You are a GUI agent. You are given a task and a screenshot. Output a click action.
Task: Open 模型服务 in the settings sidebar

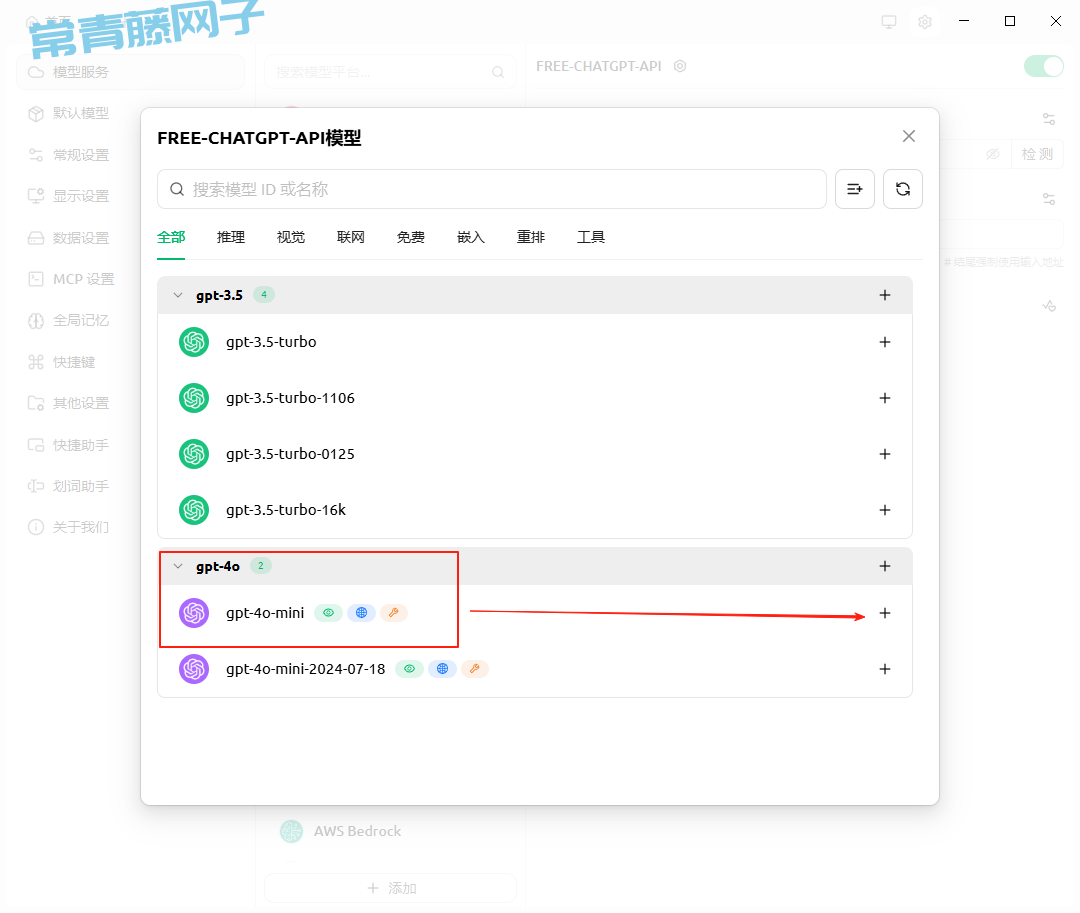130,72
